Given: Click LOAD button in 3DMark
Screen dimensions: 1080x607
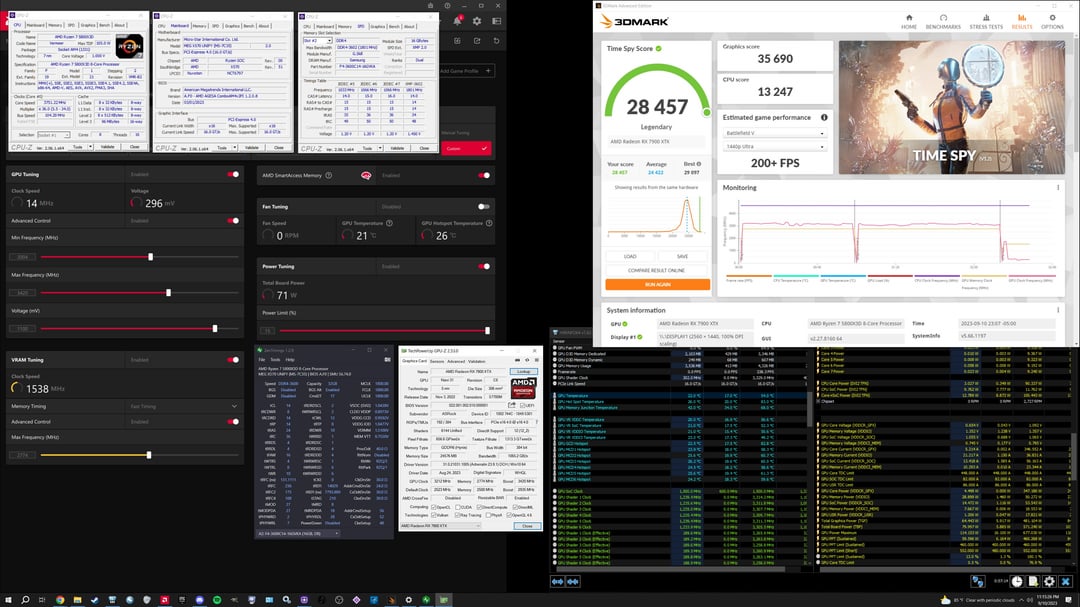Looking at the screenshot, I should click(x=630, y=256).
